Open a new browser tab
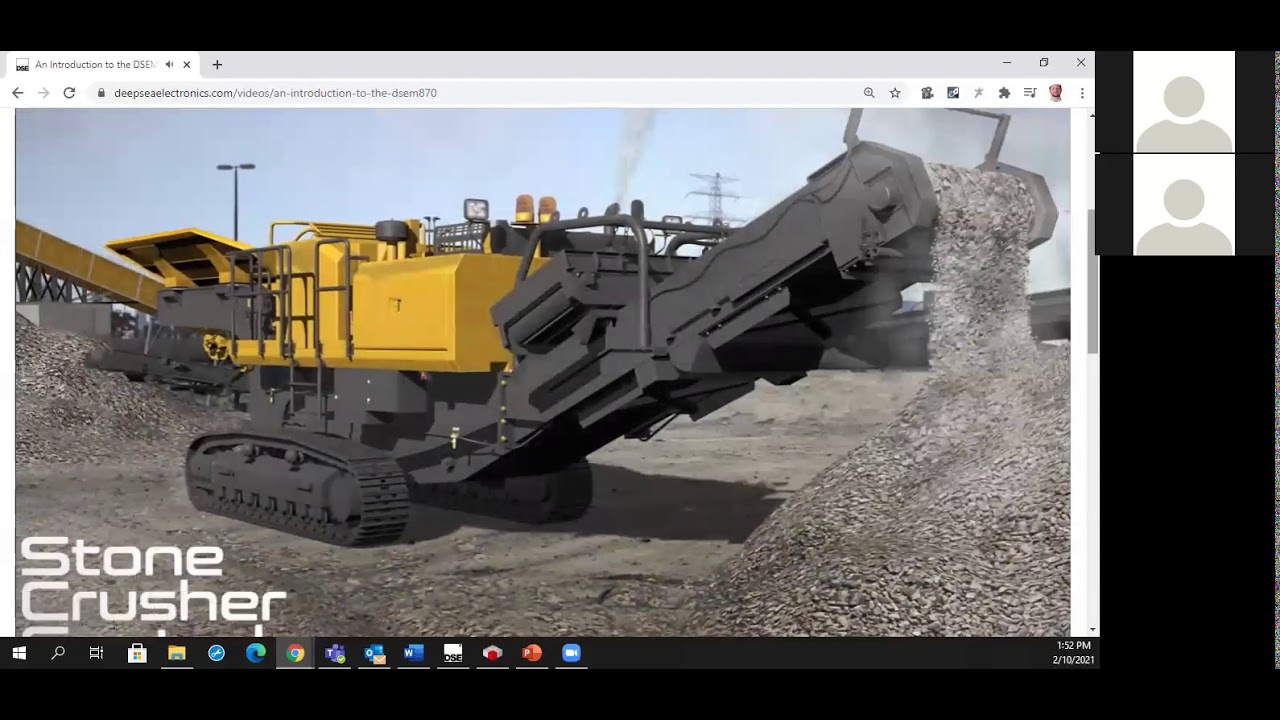 tap(217, 65)
